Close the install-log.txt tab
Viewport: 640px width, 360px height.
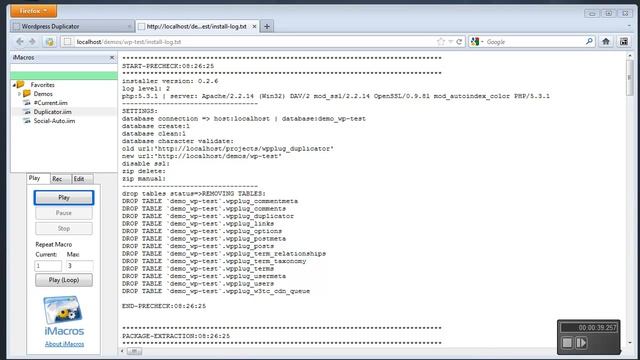pos(254,27)
